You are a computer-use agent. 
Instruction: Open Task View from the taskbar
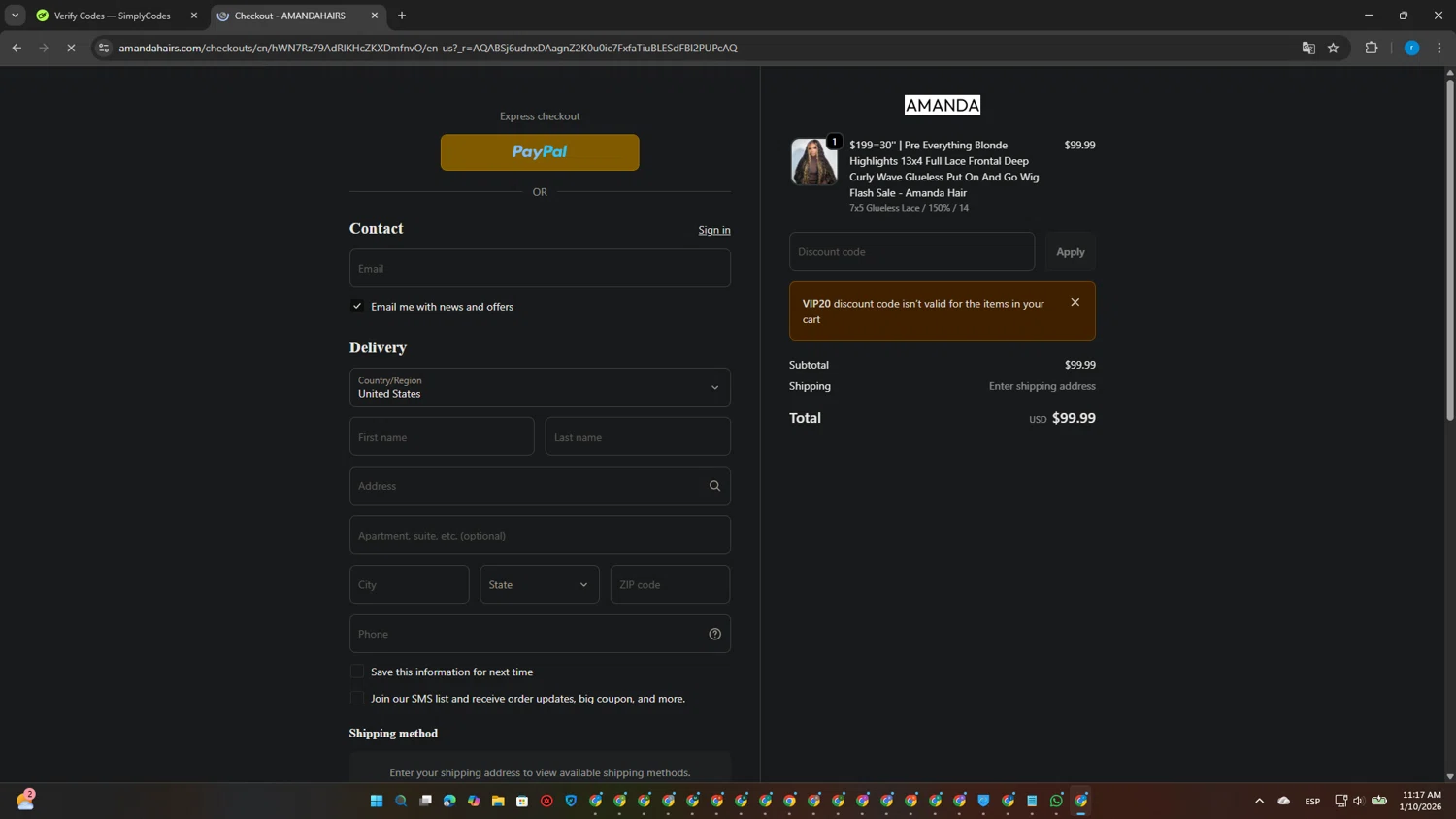click(425, 801)
